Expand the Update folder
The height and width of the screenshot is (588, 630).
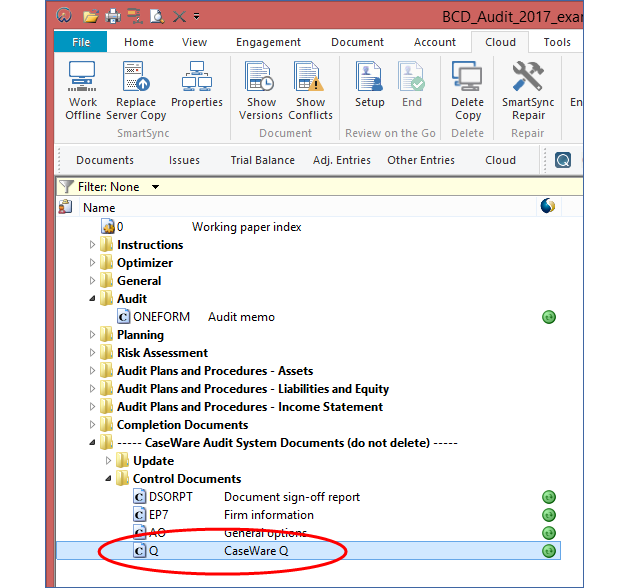[109, 461]
